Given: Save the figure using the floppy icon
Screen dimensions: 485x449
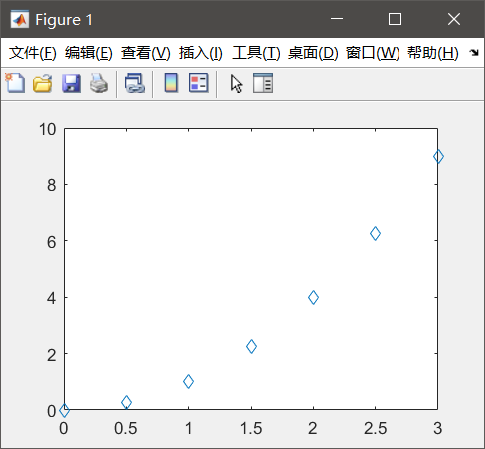Looking at the screenshot, I should (71, 83).
